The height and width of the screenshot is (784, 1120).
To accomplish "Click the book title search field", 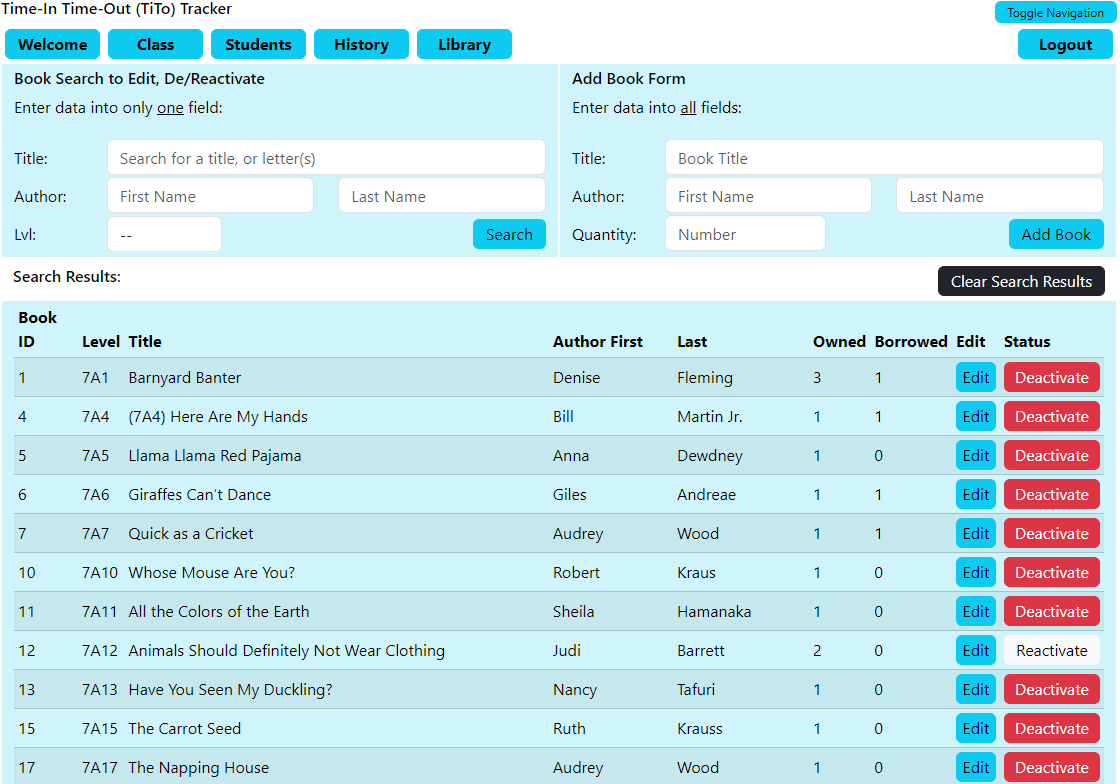I will coord(327,157).
